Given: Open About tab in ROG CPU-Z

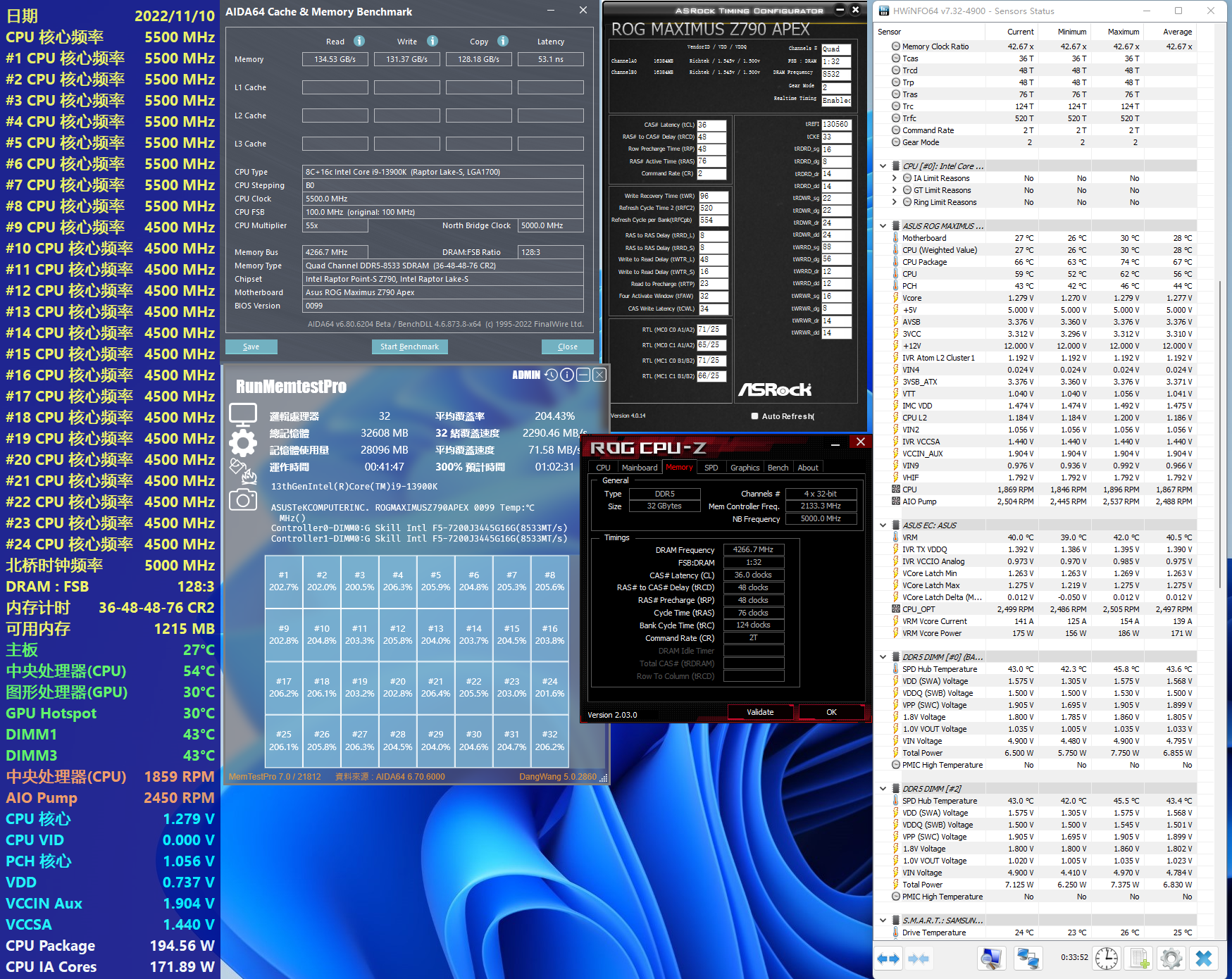Looking at the screenshot, I should (808, 468).
